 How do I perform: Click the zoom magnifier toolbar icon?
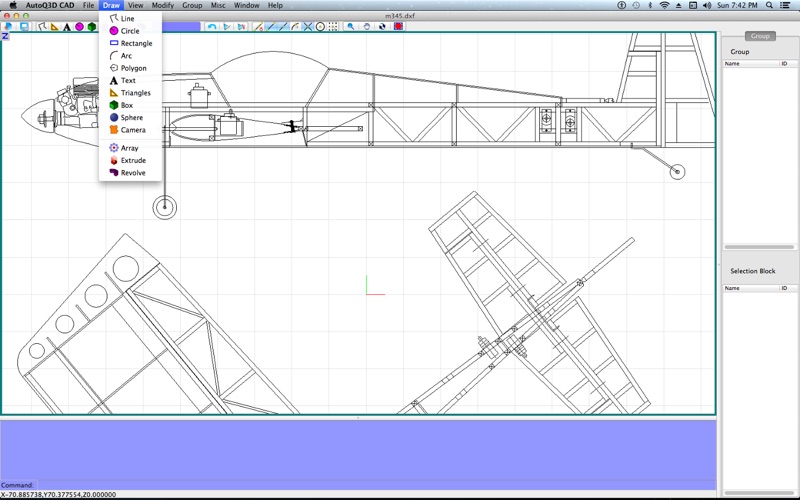[351, 27]
